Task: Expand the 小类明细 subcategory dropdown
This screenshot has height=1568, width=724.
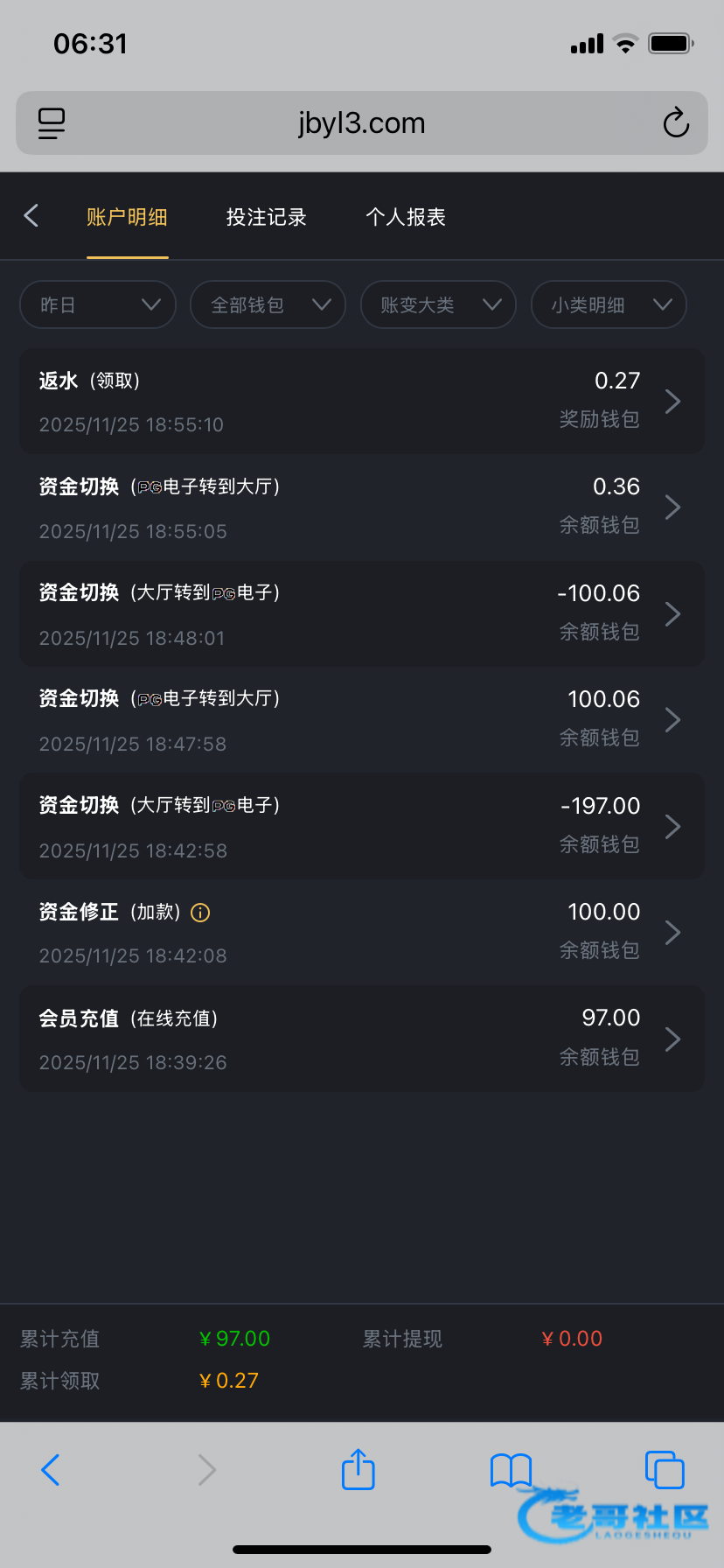Action: (609, 304)
